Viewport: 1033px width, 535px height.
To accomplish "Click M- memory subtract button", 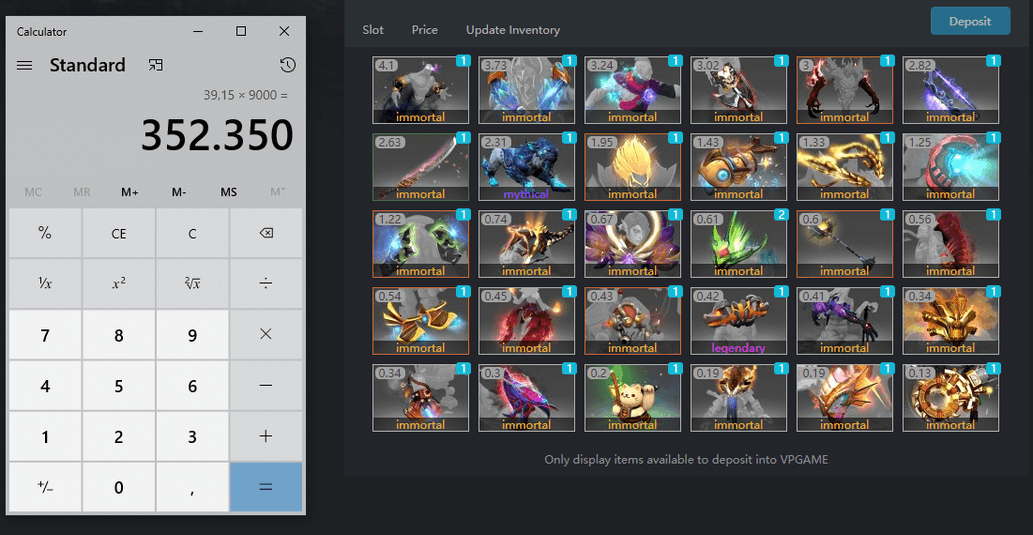I will [x=179, y=192].
